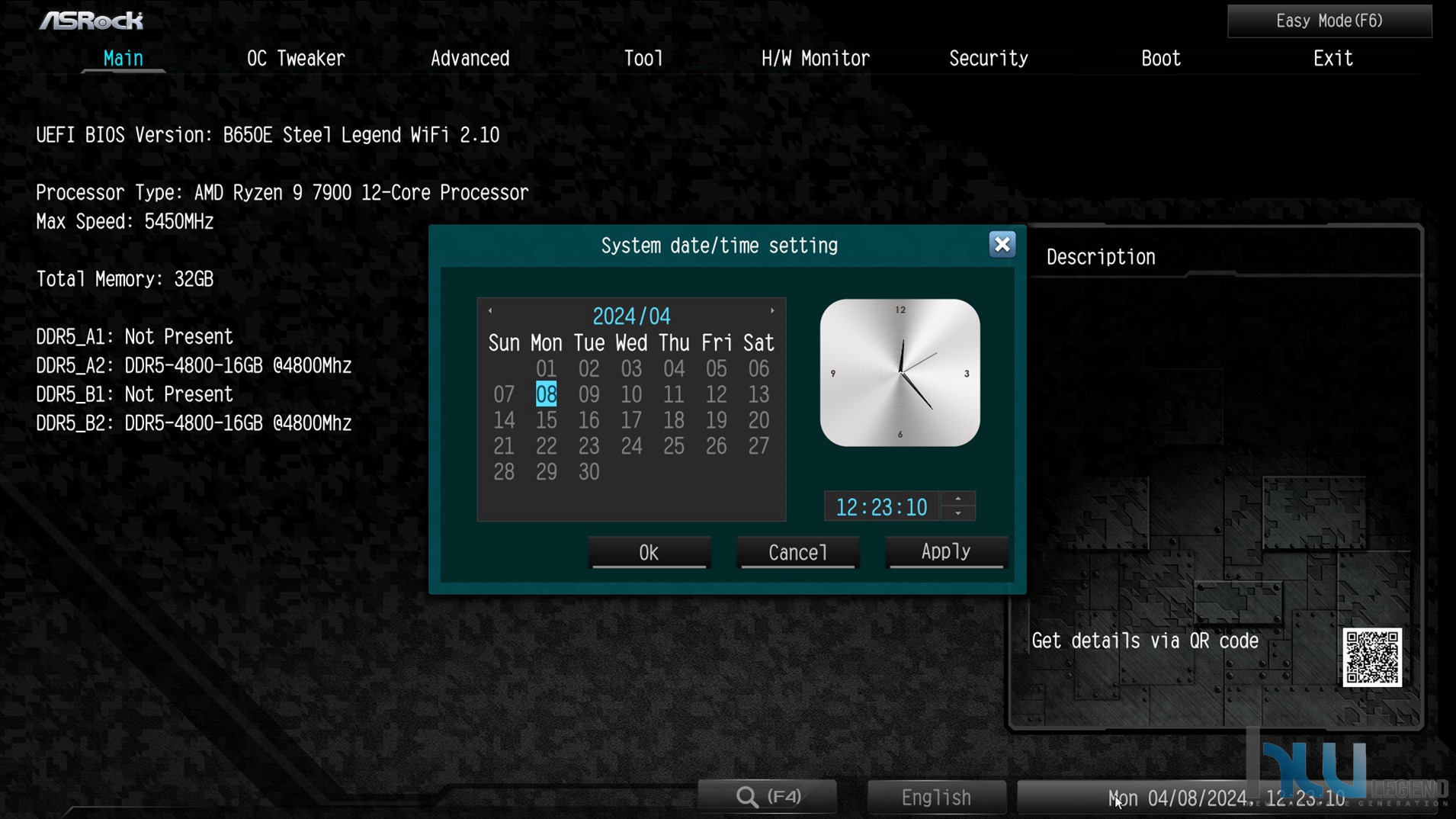This screenshot has width=1456, height=819.
Task: Go to previous month in calendar
Action: click(x=490, y=310)
